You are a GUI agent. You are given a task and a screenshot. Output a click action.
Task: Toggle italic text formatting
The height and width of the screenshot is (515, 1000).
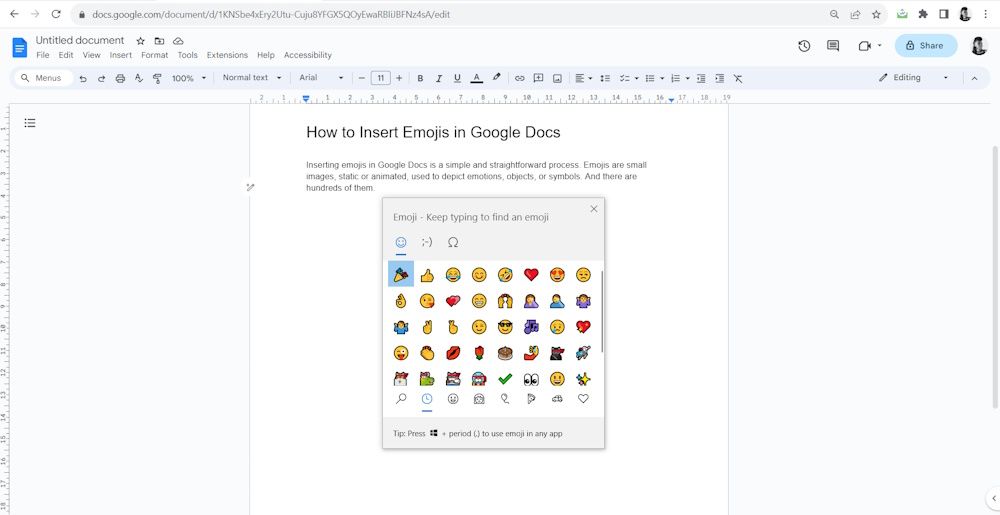tap(439, 78)
